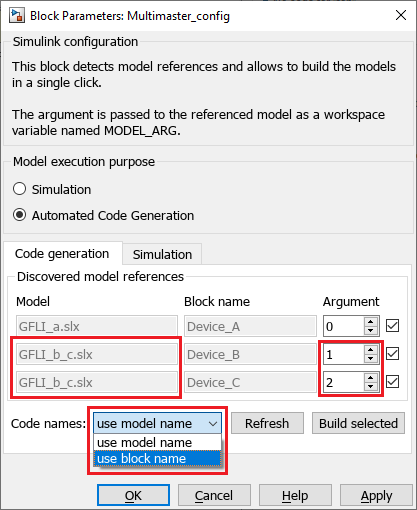The width and height of the screenshot is (417, 510).
Task: Decrease Device_C argument with down arrow
Action: (371, 387)
